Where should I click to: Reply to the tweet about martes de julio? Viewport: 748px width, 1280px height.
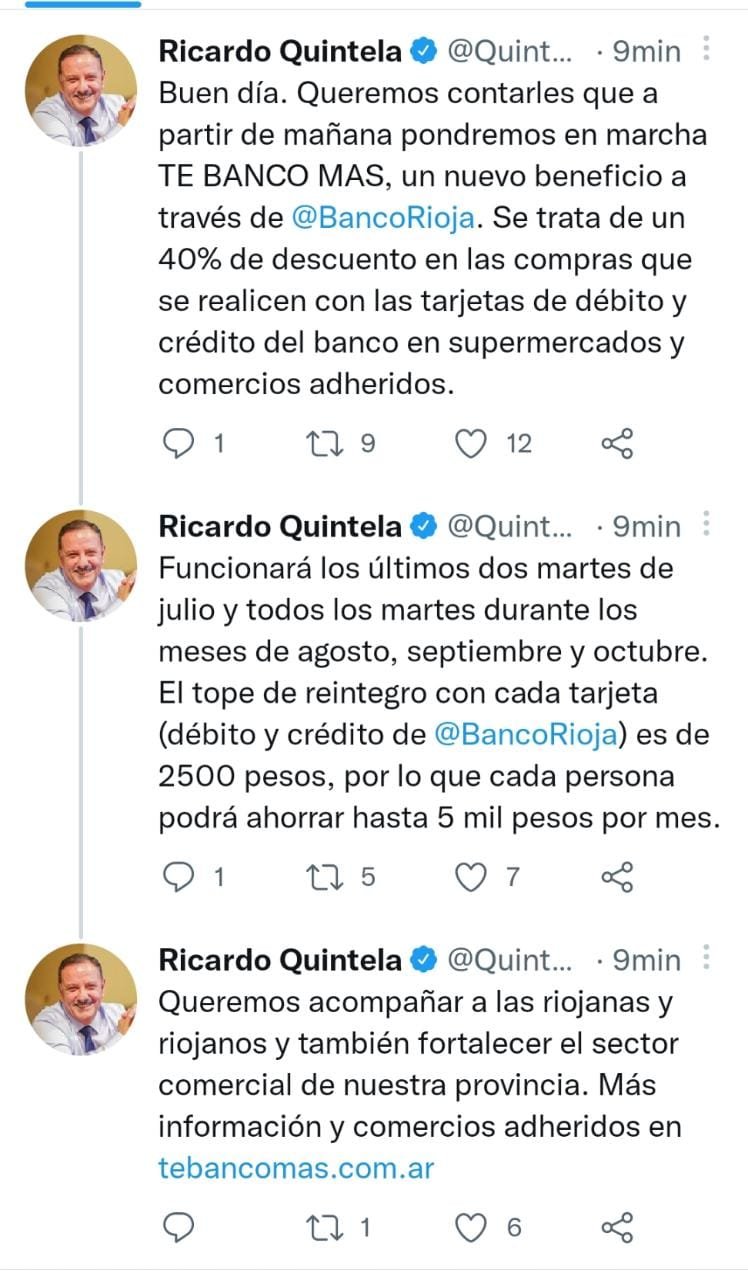pyautogui.click(x=178, y=877)
